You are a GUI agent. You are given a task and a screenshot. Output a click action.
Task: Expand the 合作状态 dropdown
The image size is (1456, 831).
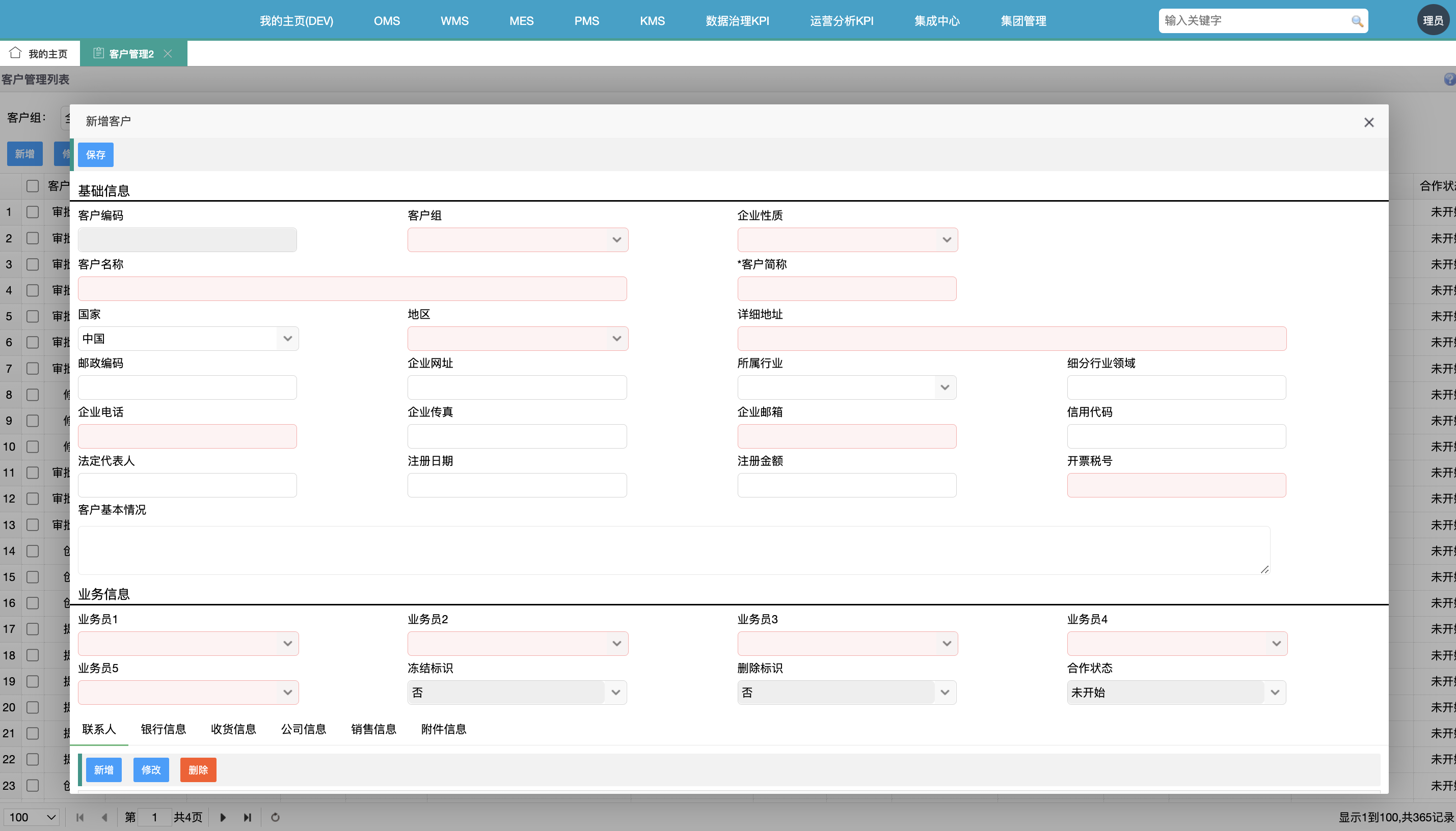click(1275, 692)
